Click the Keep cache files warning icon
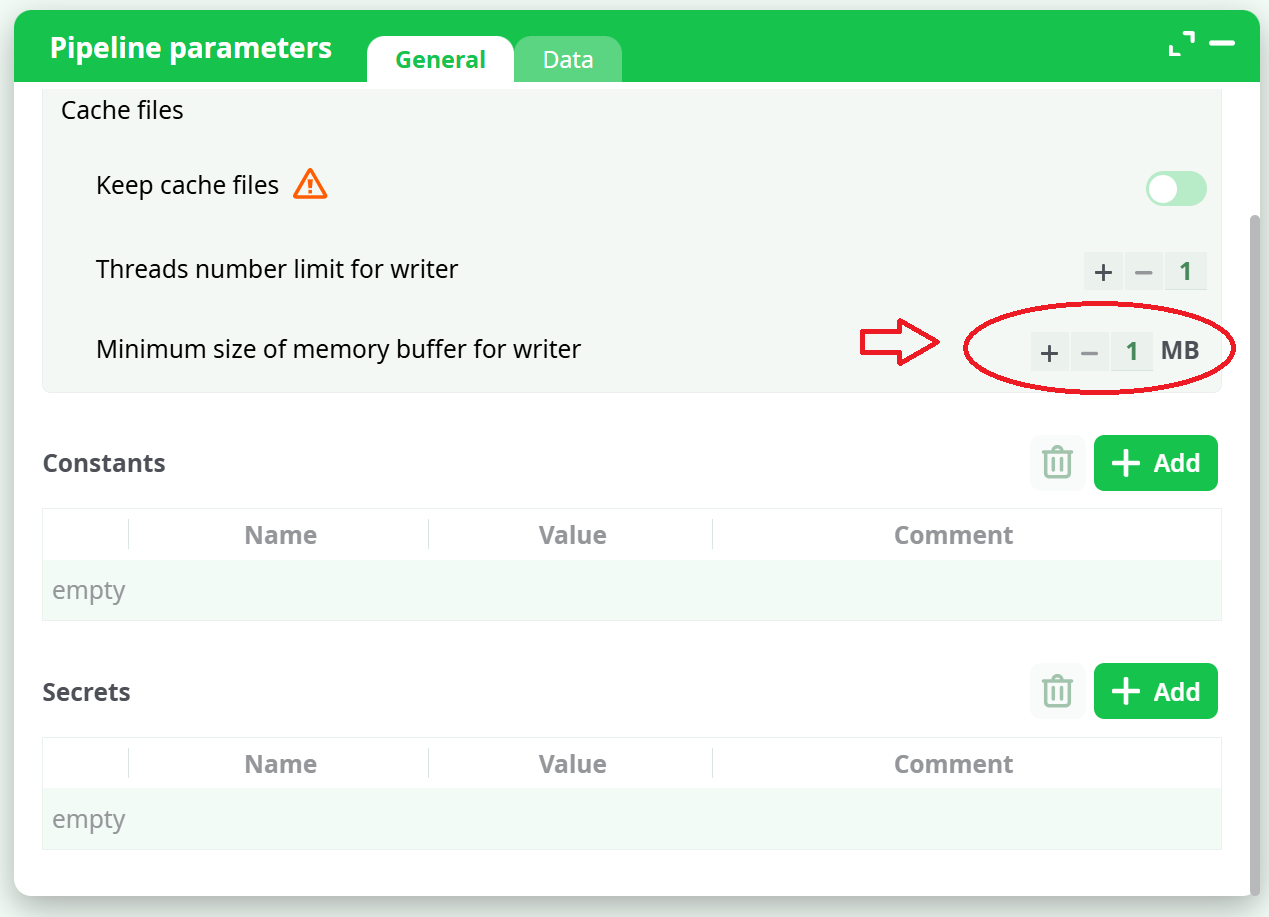Screen dimensions: 1269x917 tap(310, 185)
